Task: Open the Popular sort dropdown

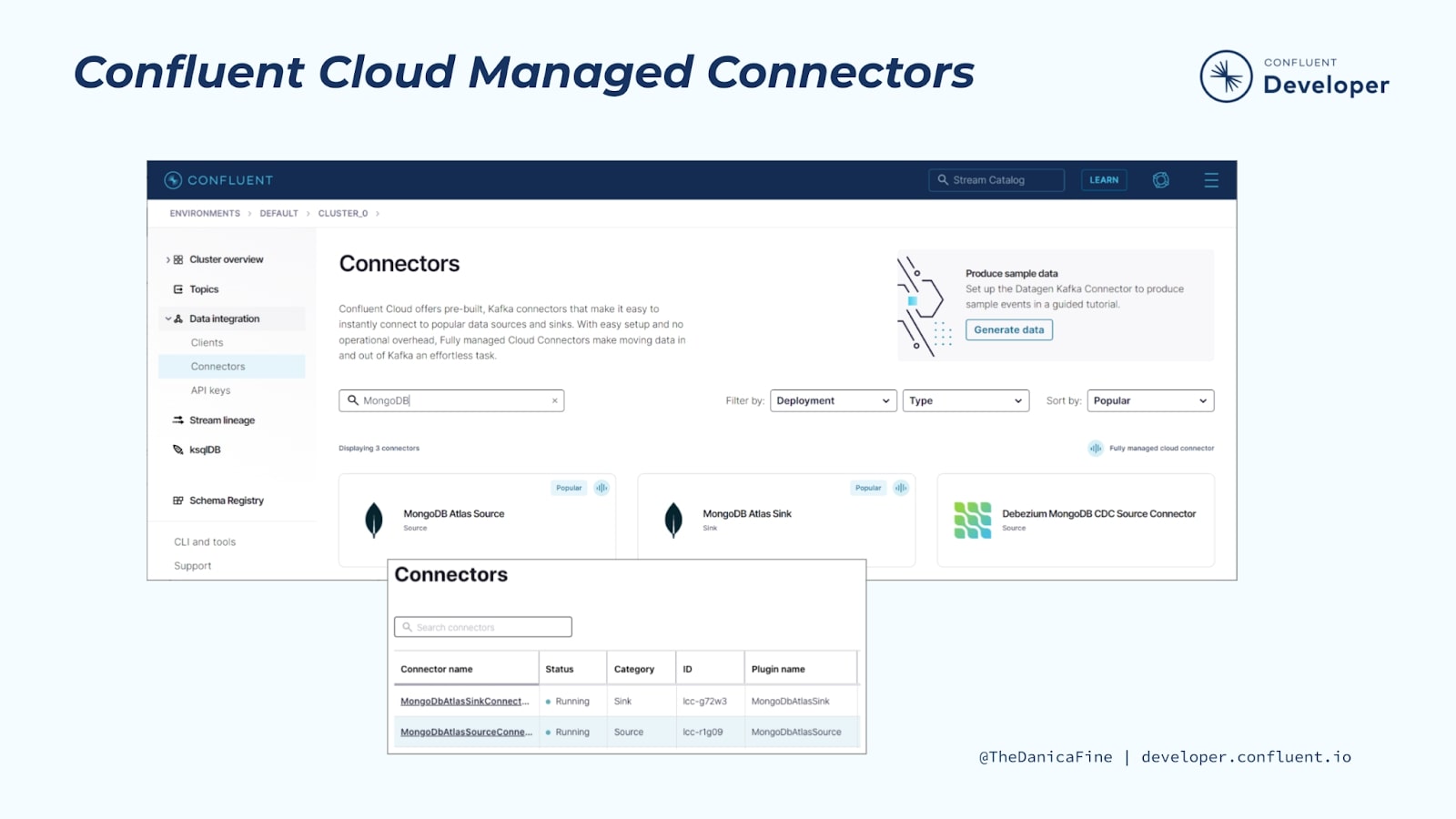Action: (x=1150, y=400)
